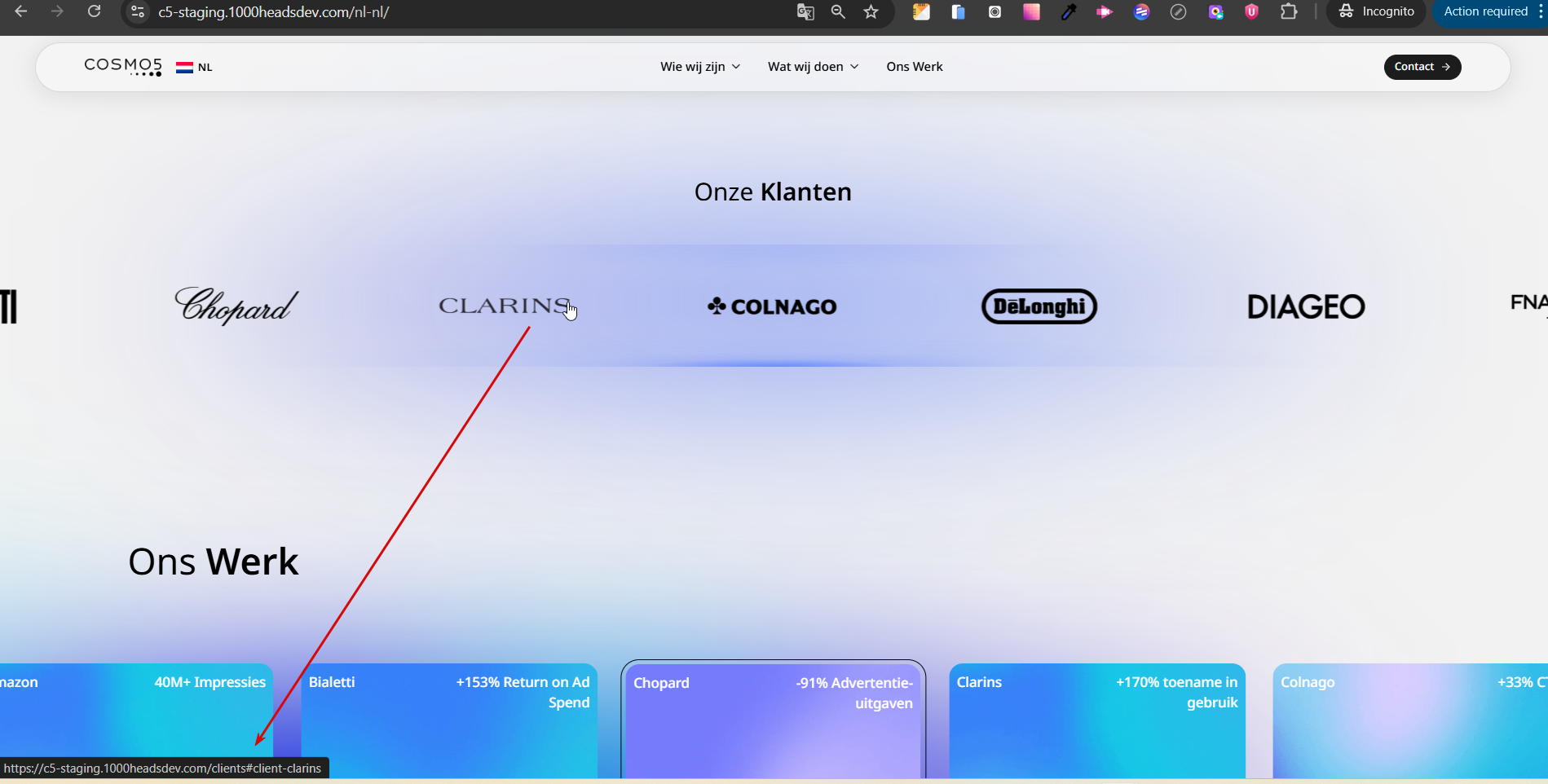Image resolution: width=1548 pixels, height=784 pixels.
Task: Expand the Wat wij doen menu
Action: pyautogui.click(x=814, y=67)
